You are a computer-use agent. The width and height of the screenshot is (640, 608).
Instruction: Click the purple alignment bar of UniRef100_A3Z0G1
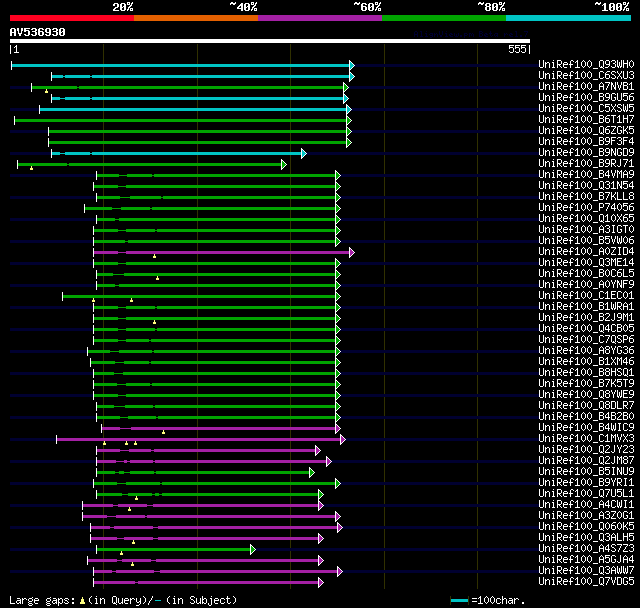[x=210, y=517]
